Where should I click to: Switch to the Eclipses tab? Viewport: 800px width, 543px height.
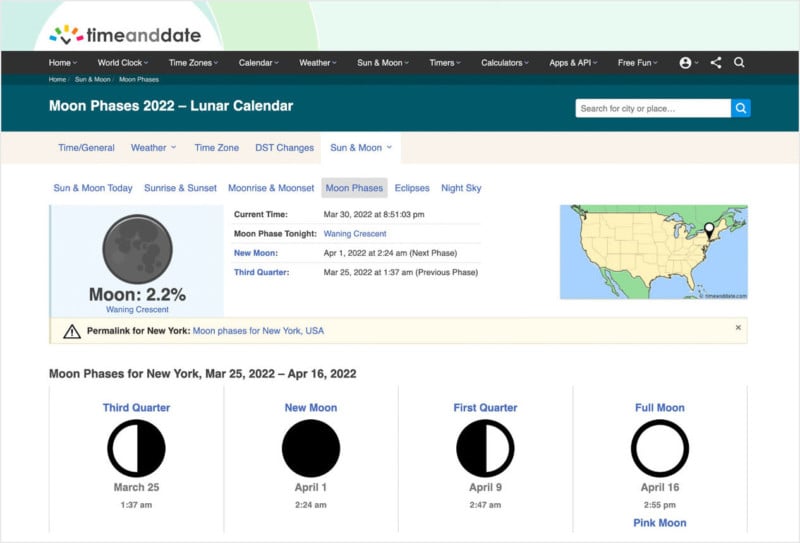[x=412, y=188]
